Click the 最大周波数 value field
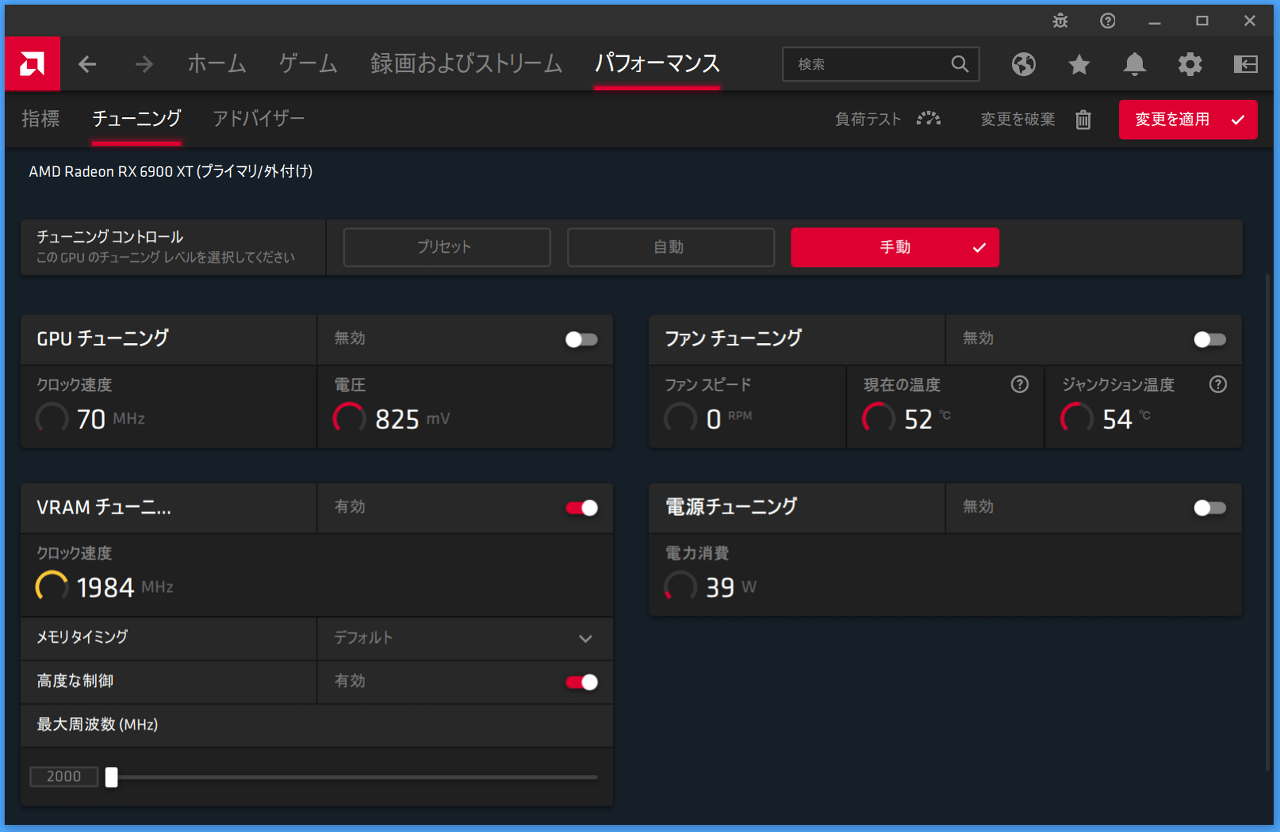1280x832 pixels. [x=64, y=777]
